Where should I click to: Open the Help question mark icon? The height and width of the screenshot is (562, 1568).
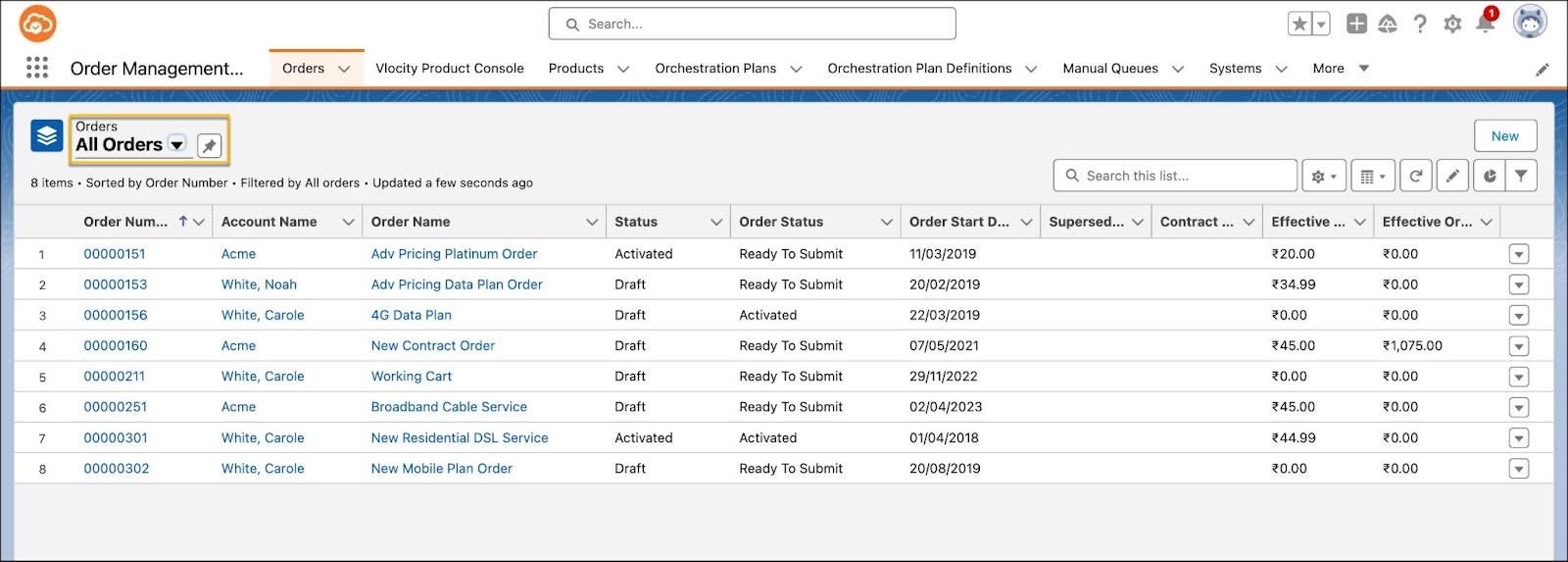pos(1420,24)
